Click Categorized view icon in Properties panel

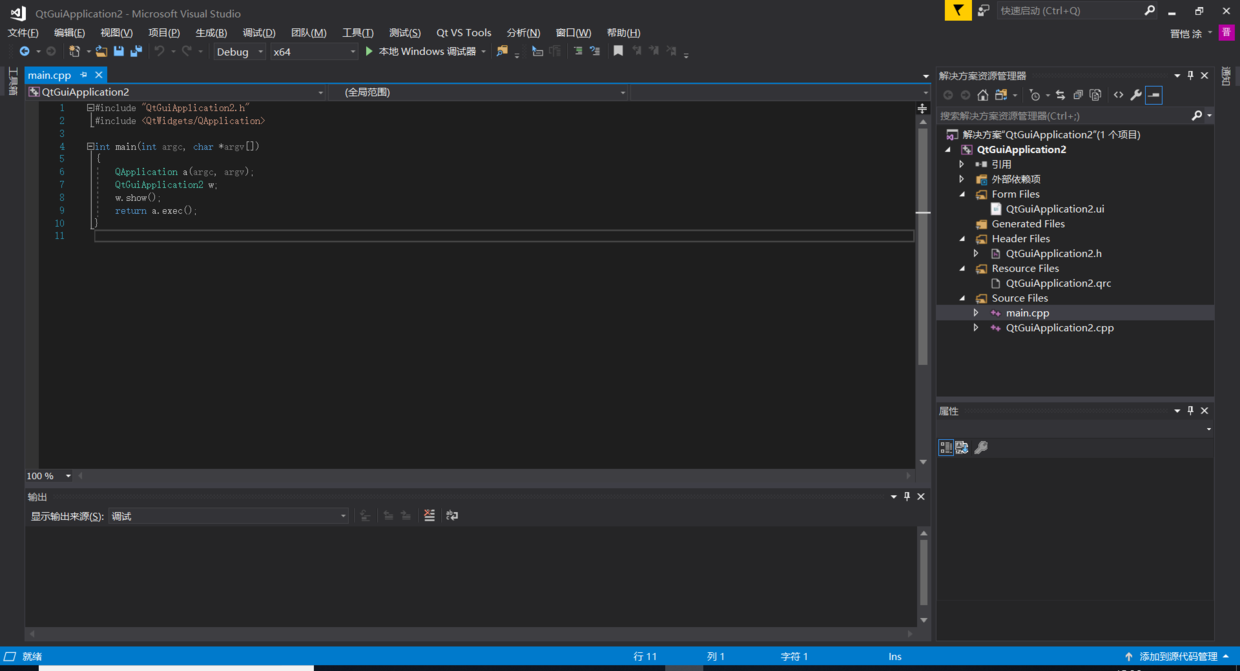[x=946, y=448]
